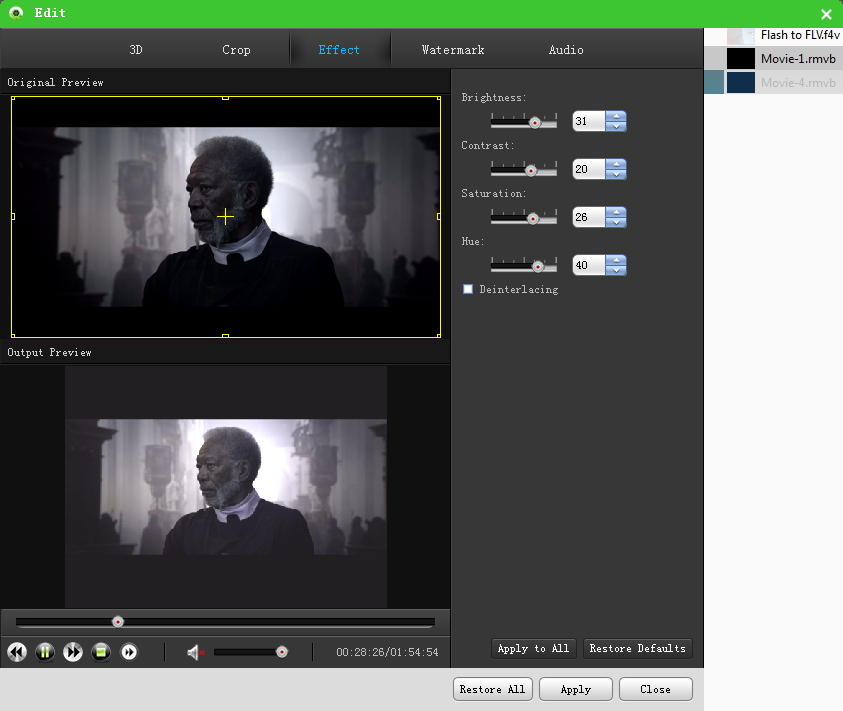Click the playback time display 00:28:26/01:54:54
Image resolution: width=843 pixels, height=711 pixels.
pos(387,652)
